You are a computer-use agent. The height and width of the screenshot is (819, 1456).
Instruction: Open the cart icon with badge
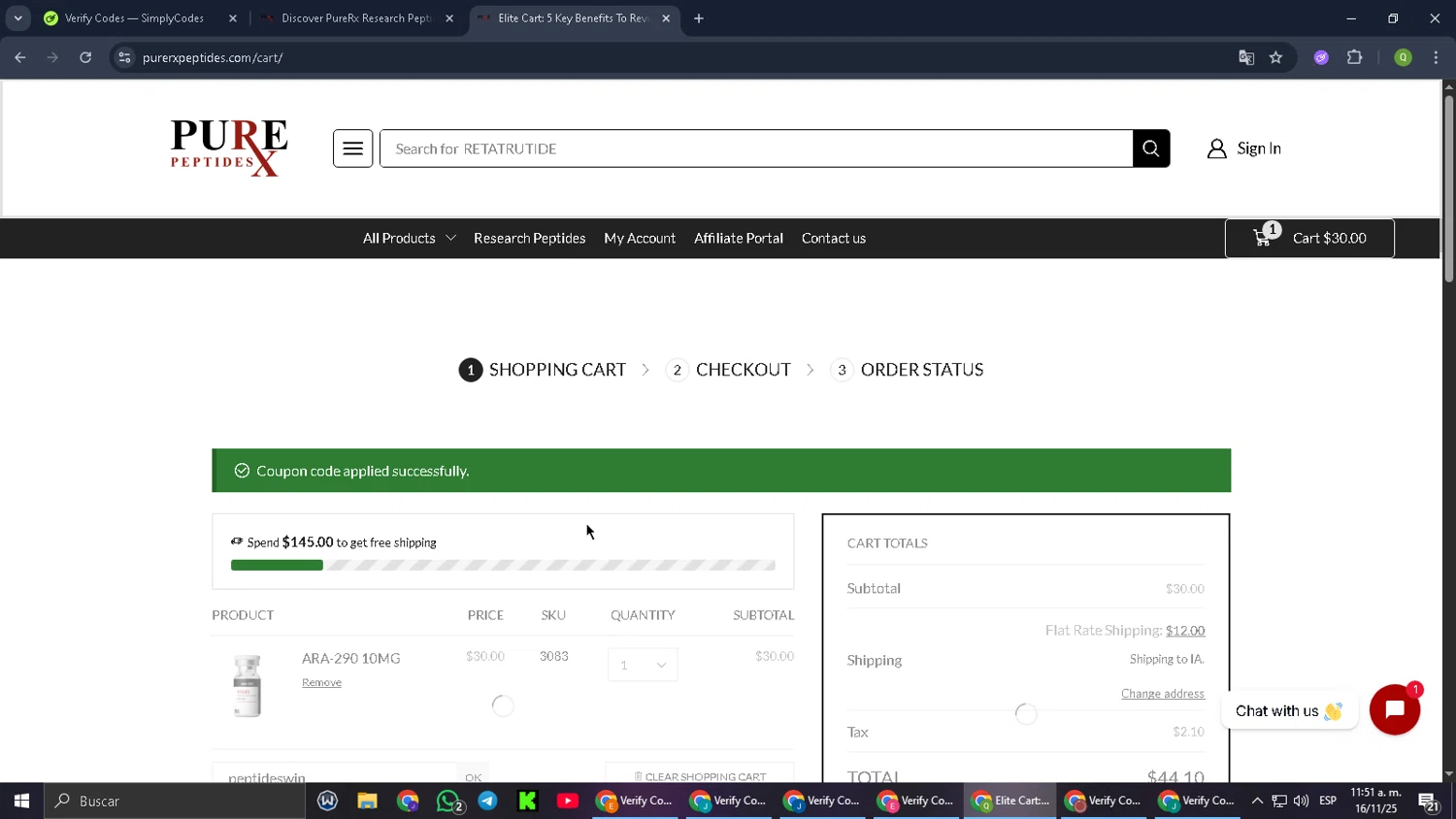coord(1265,237)
